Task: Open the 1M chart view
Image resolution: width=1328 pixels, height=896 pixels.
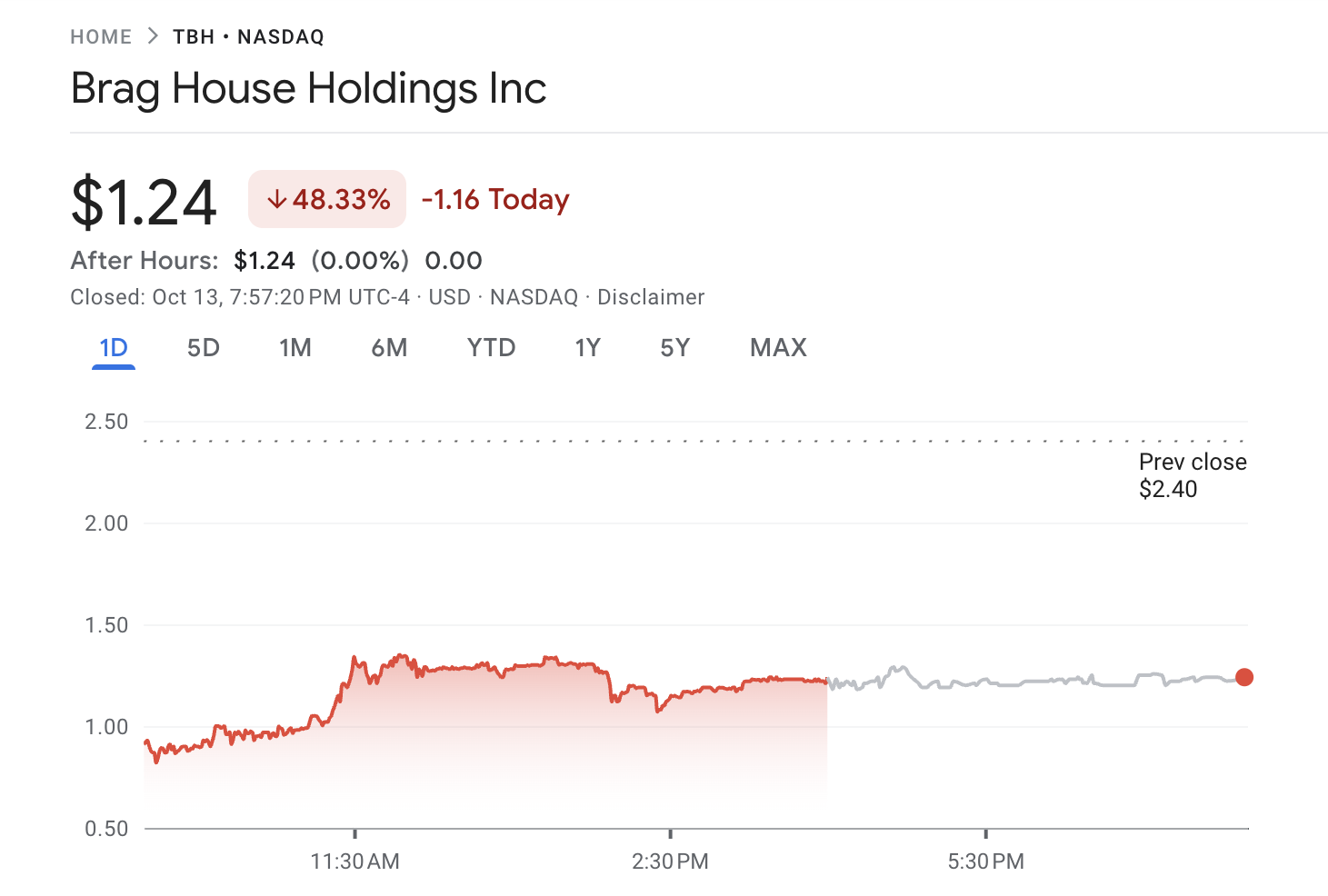Action: [295, 348]
